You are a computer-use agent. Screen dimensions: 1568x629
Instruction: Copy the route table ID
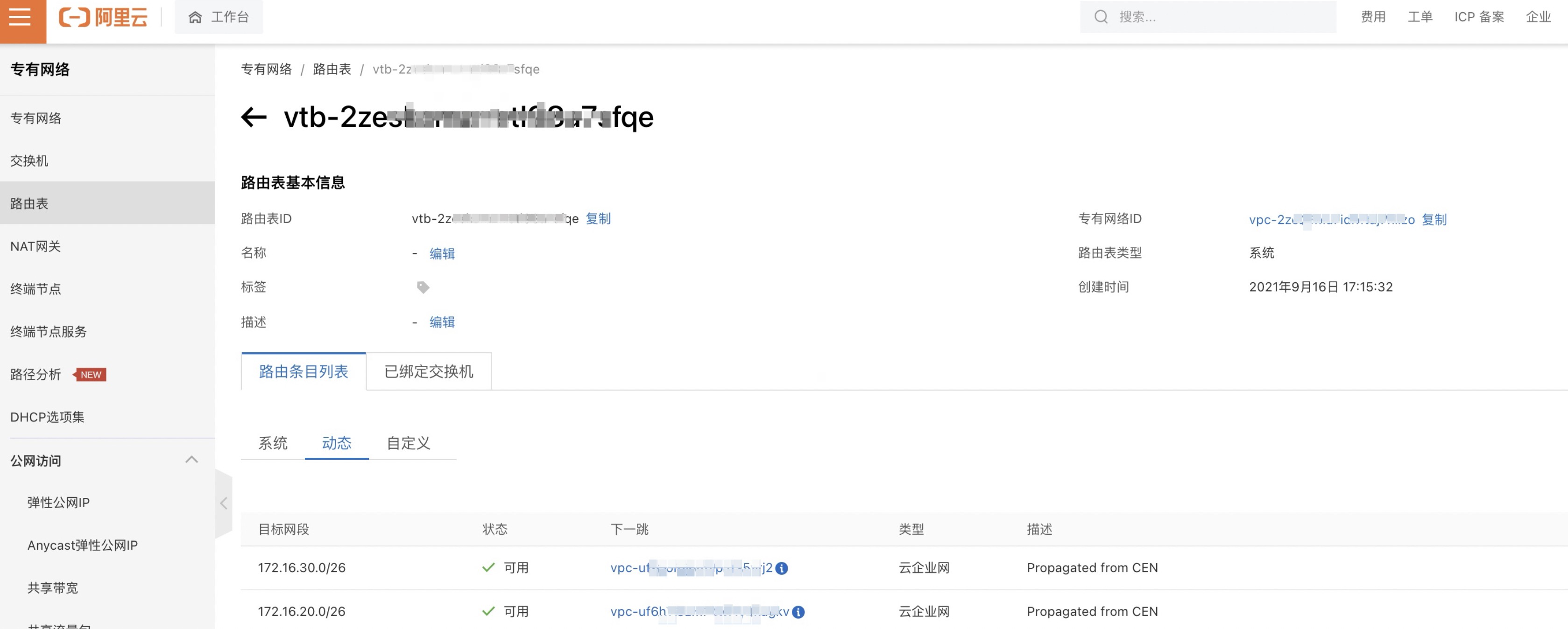[598, 219]
